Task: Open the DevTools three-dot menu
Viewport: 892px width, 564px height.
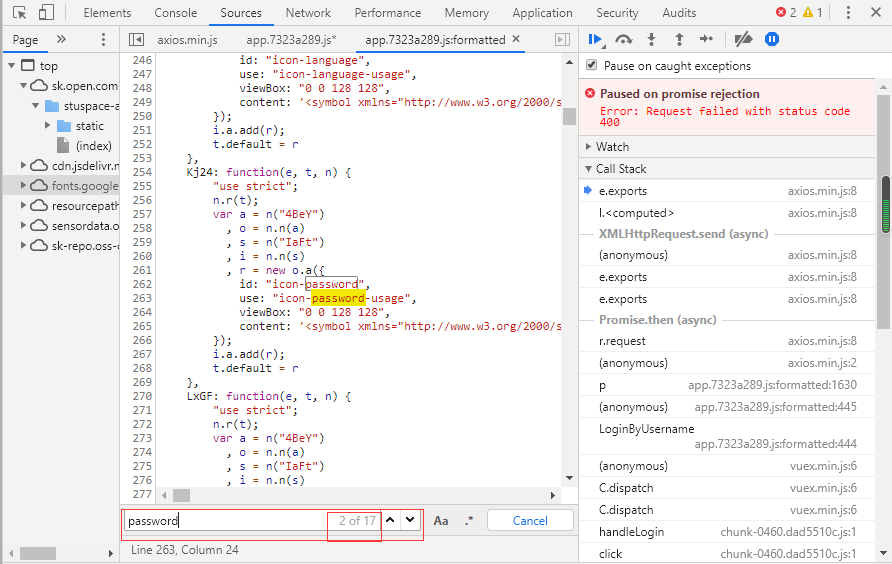Action: click(848, 13)
